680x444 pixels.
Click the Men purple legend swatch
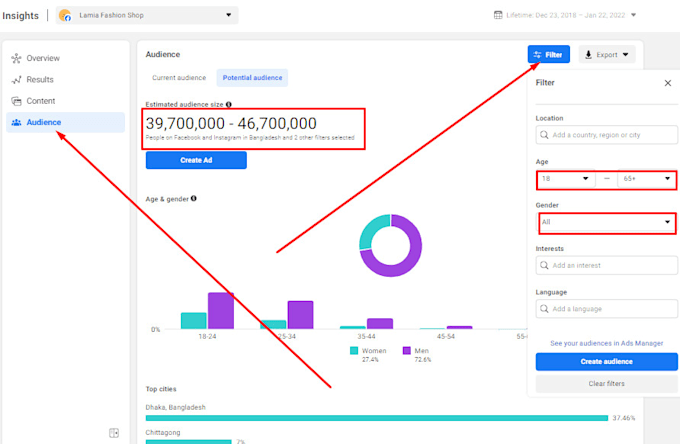(x=407, y=350)
